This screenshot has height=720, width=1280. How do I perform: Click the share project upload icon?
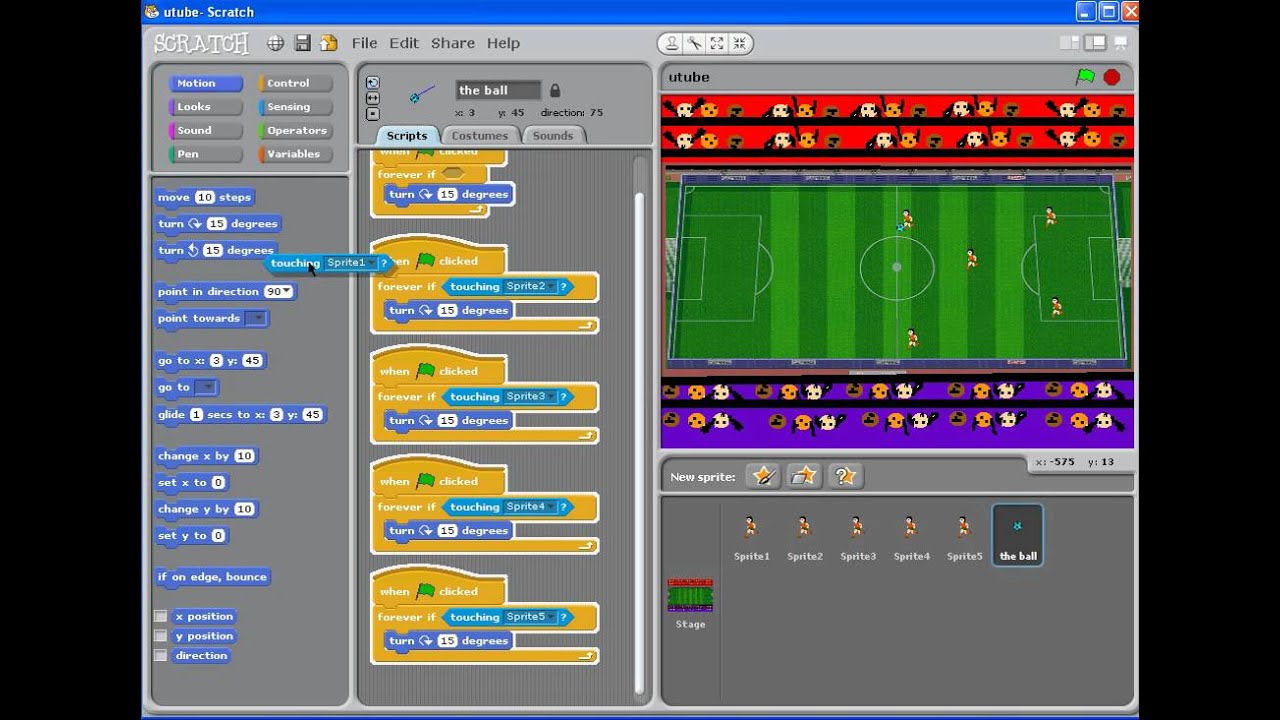tap(328, 43)
